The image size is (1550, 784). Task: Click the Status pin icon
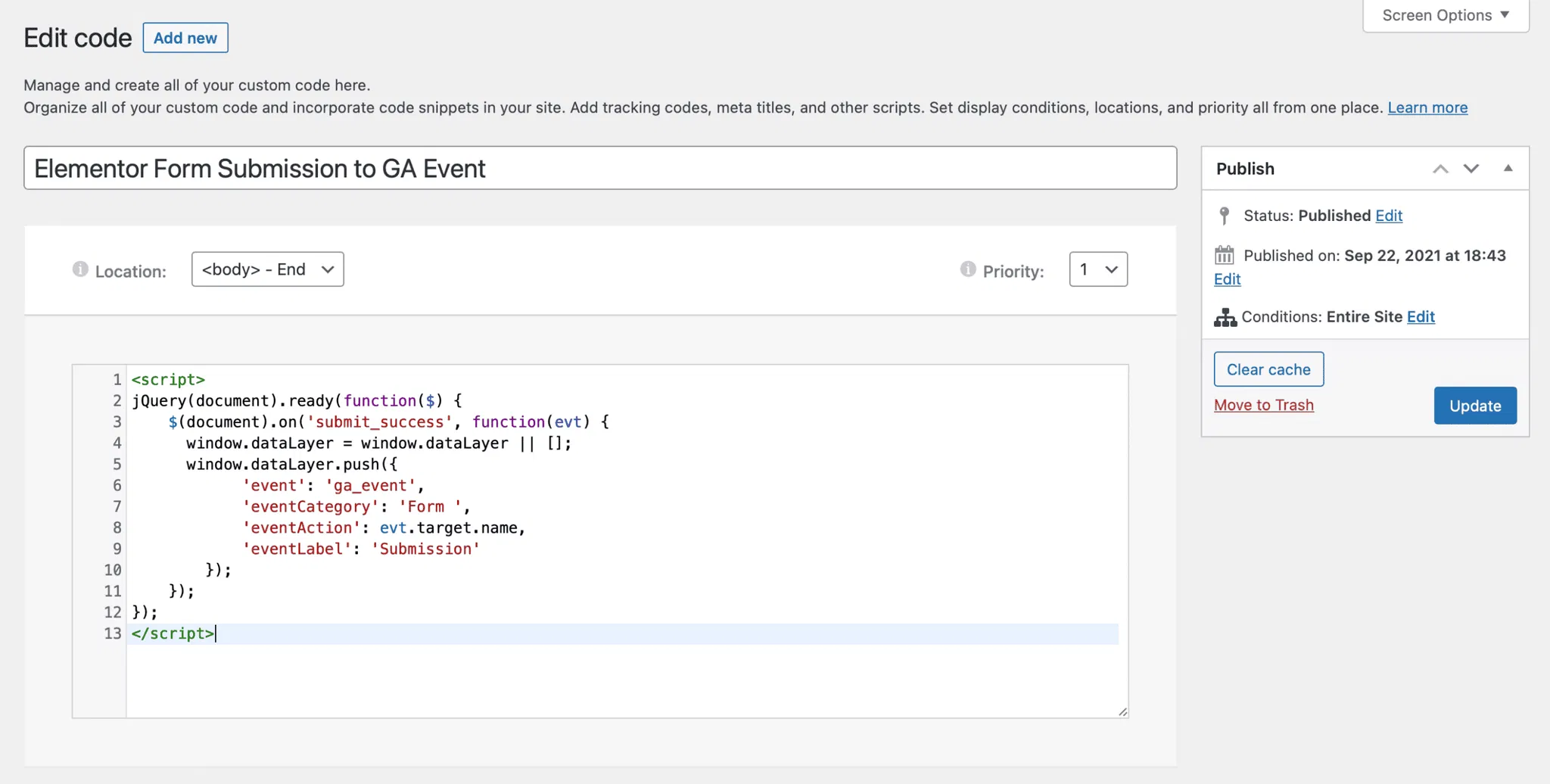point(1225,216)
